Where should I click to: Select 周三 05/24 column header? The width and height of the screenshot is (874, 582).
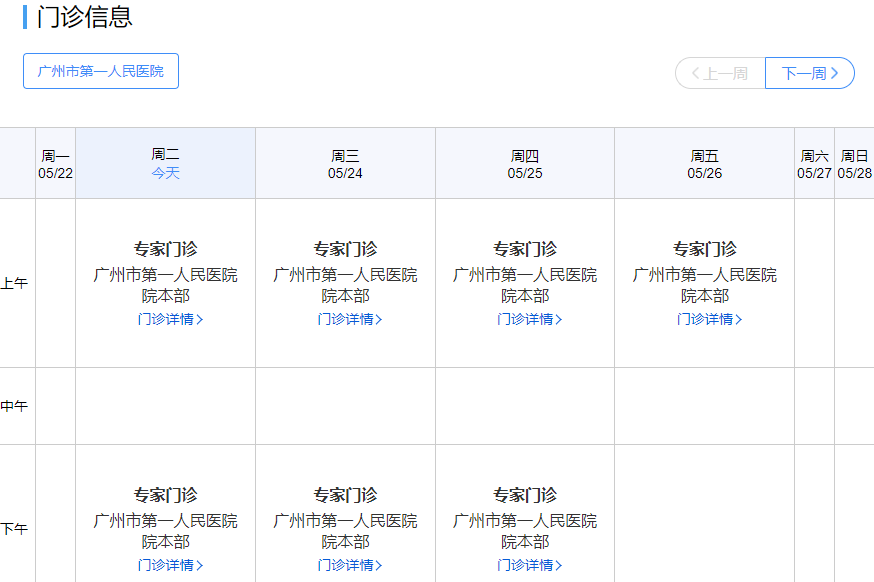pyautogui.click(x=345, y=164)
